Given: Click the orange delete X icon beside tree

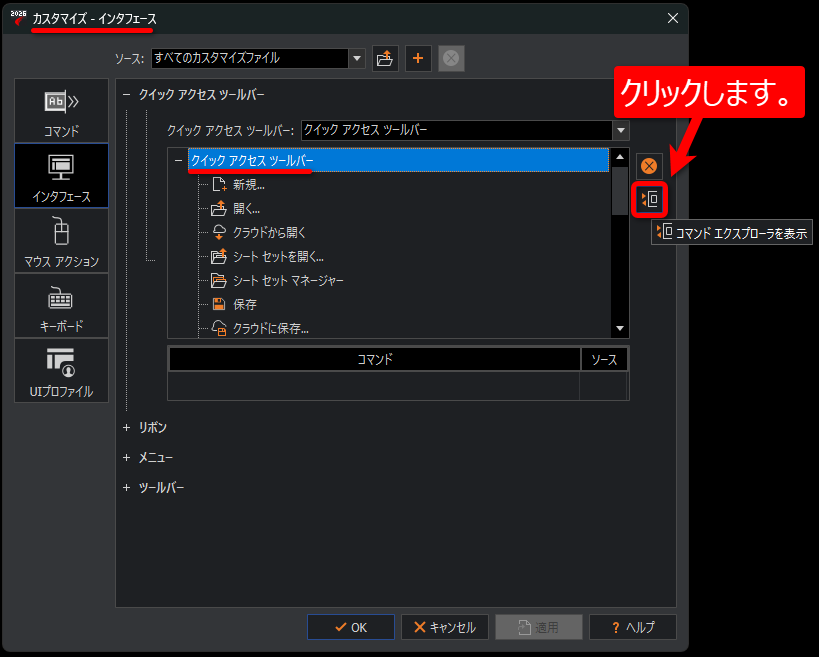Looking at the screenshot, I should pos(649,166).
